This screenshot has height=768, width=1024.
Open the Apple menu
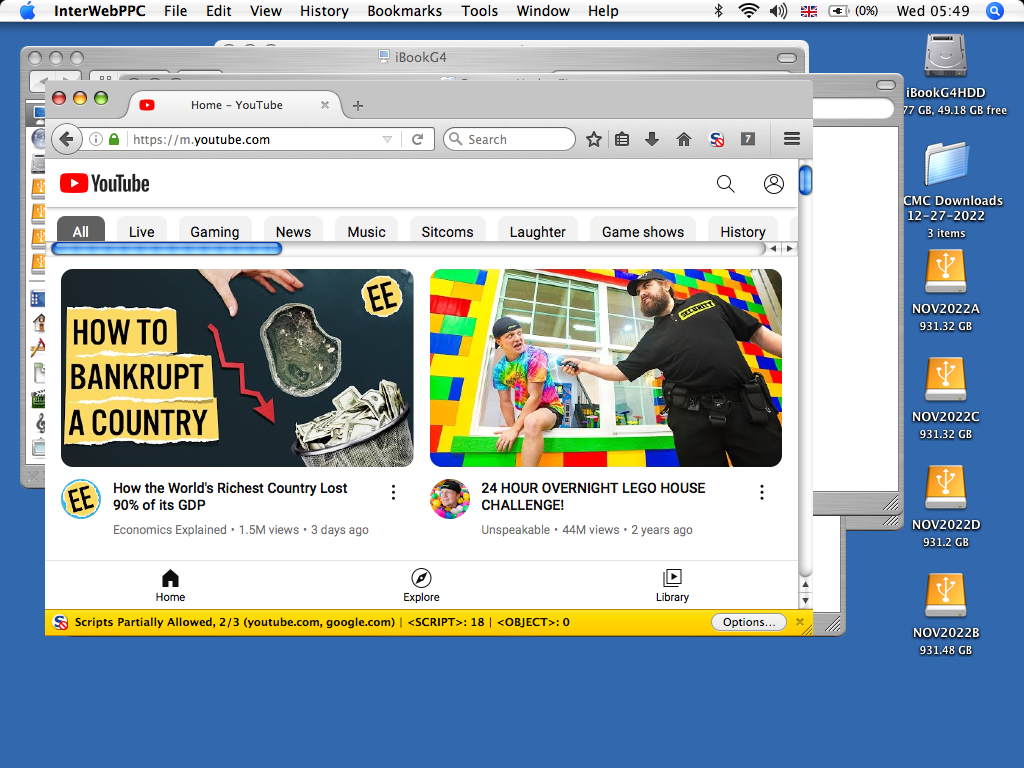click(x=27, y=11)
